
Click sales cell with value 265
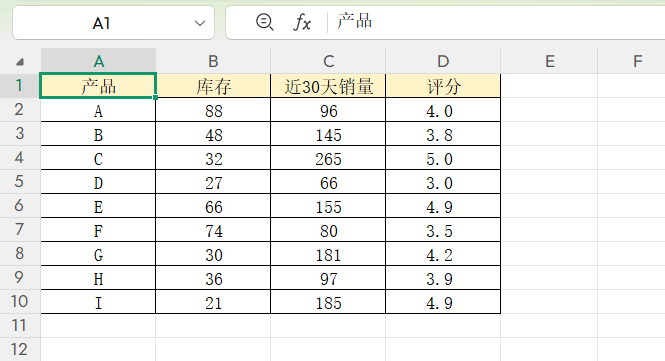328,158
